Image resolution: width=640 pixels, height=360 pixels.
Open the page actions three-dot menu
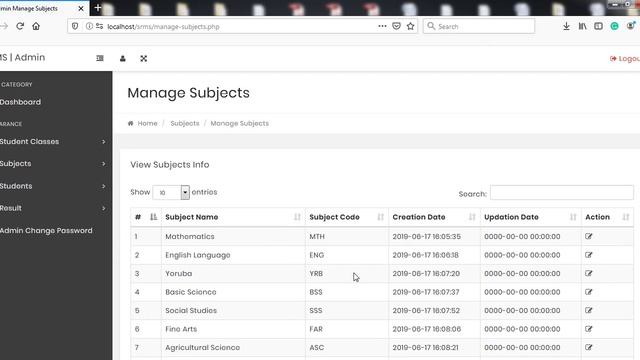click(382, 26)
